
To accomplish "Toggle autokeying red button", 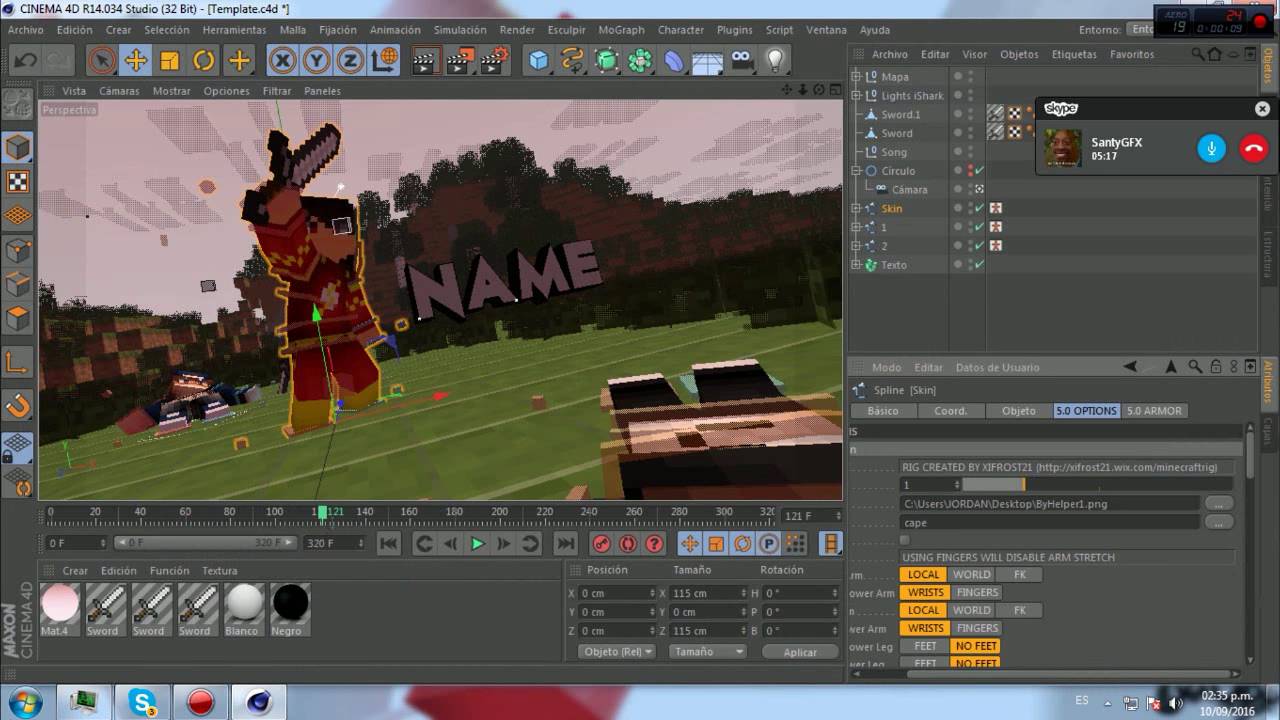I will (x=628, y=544).
